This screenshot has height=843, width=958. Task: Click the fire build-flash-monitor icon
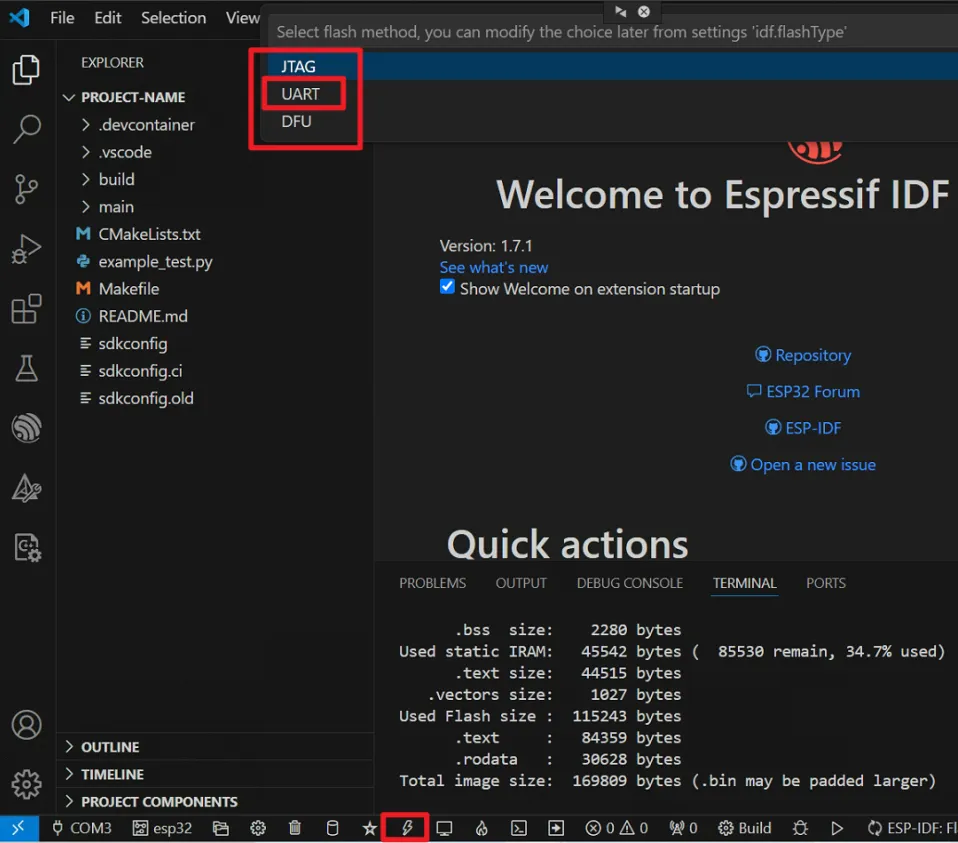coord(481,828)
